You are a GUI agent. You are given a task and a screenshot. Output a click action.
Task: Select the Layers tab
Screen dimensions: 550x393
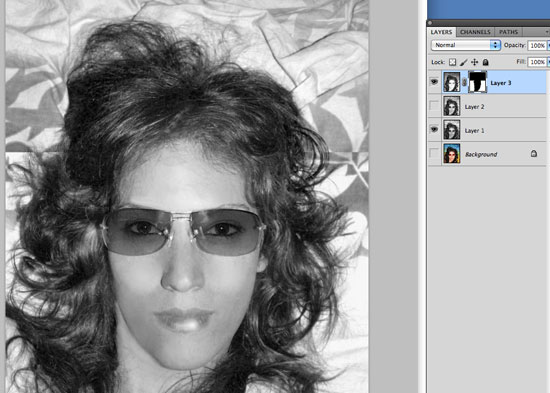point(441,32)
